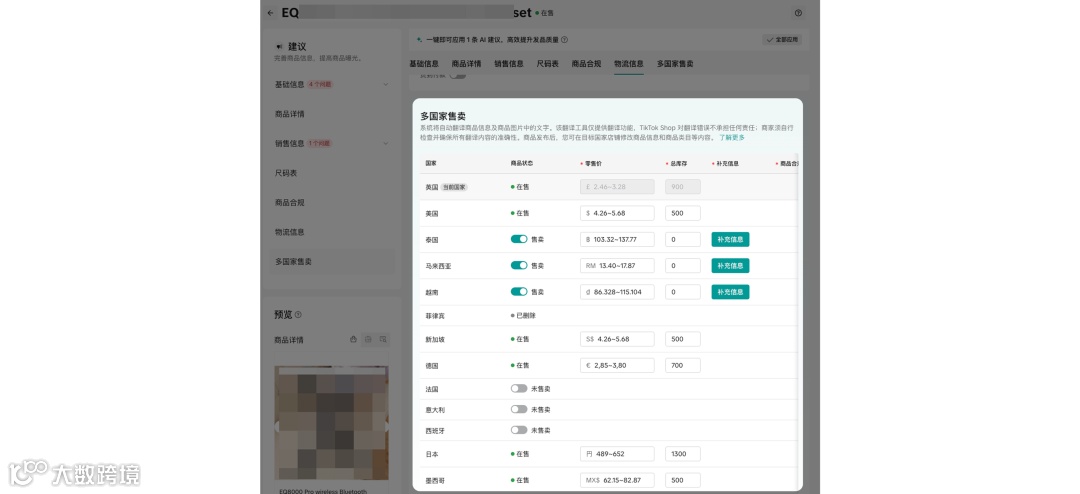Image resolution: width=1080 pixels, height=494 pixels.
Task: Click the stock field in the 马来西亚 row
Action: coord(683,265)
